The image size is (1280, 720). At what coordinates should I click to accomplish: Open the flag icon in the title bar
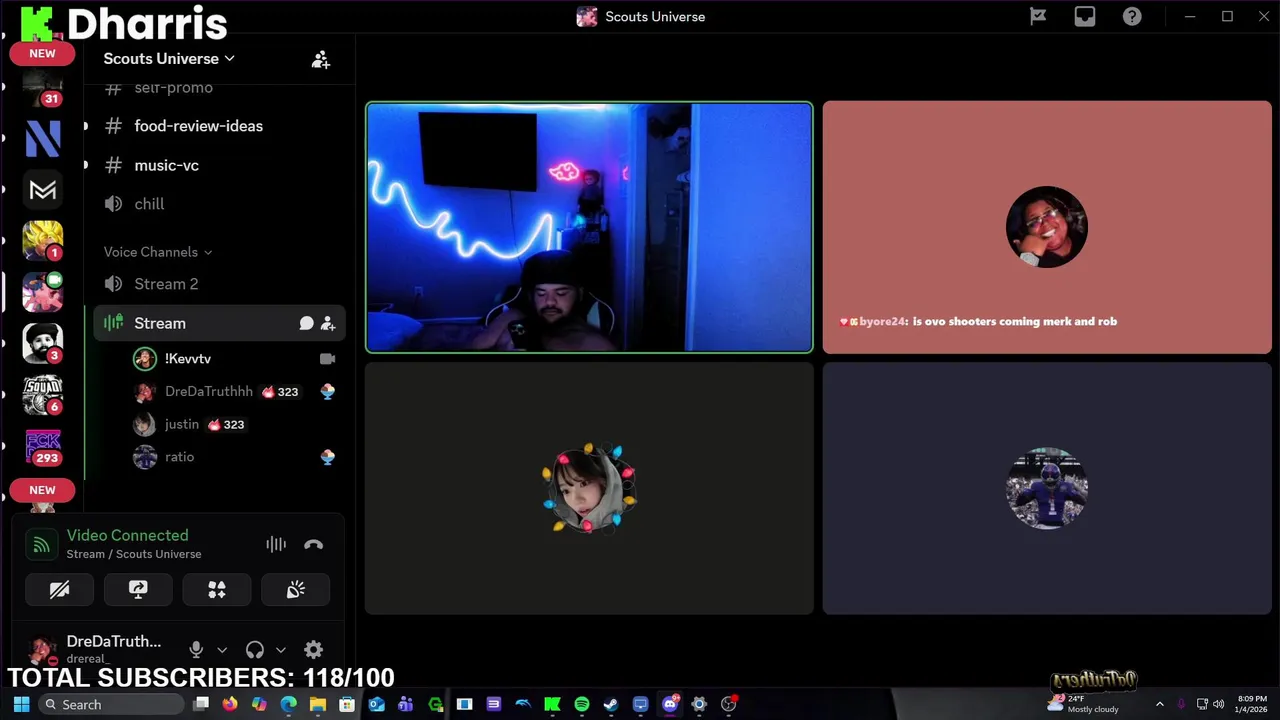(x=1038, y=16)
